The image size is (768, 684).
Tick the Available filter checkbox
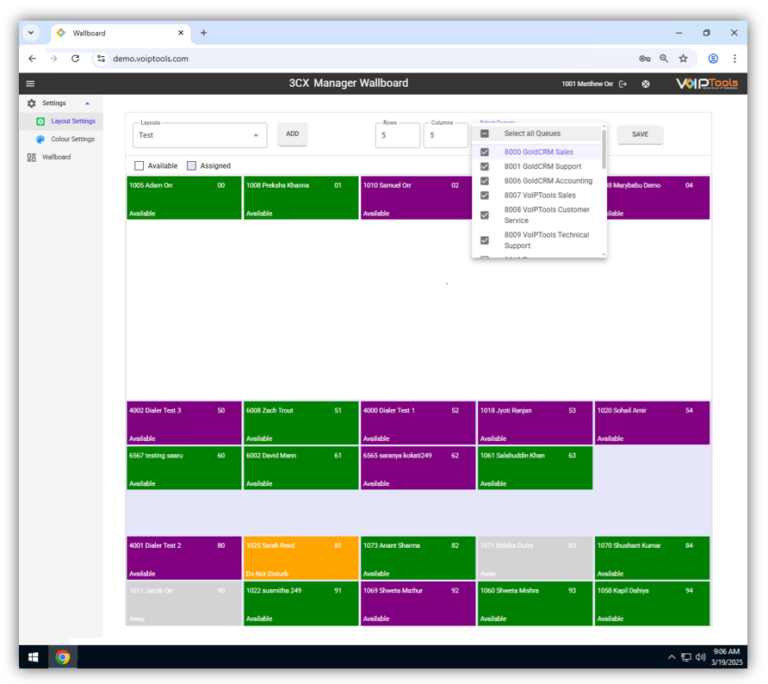(x=139, y=166)
